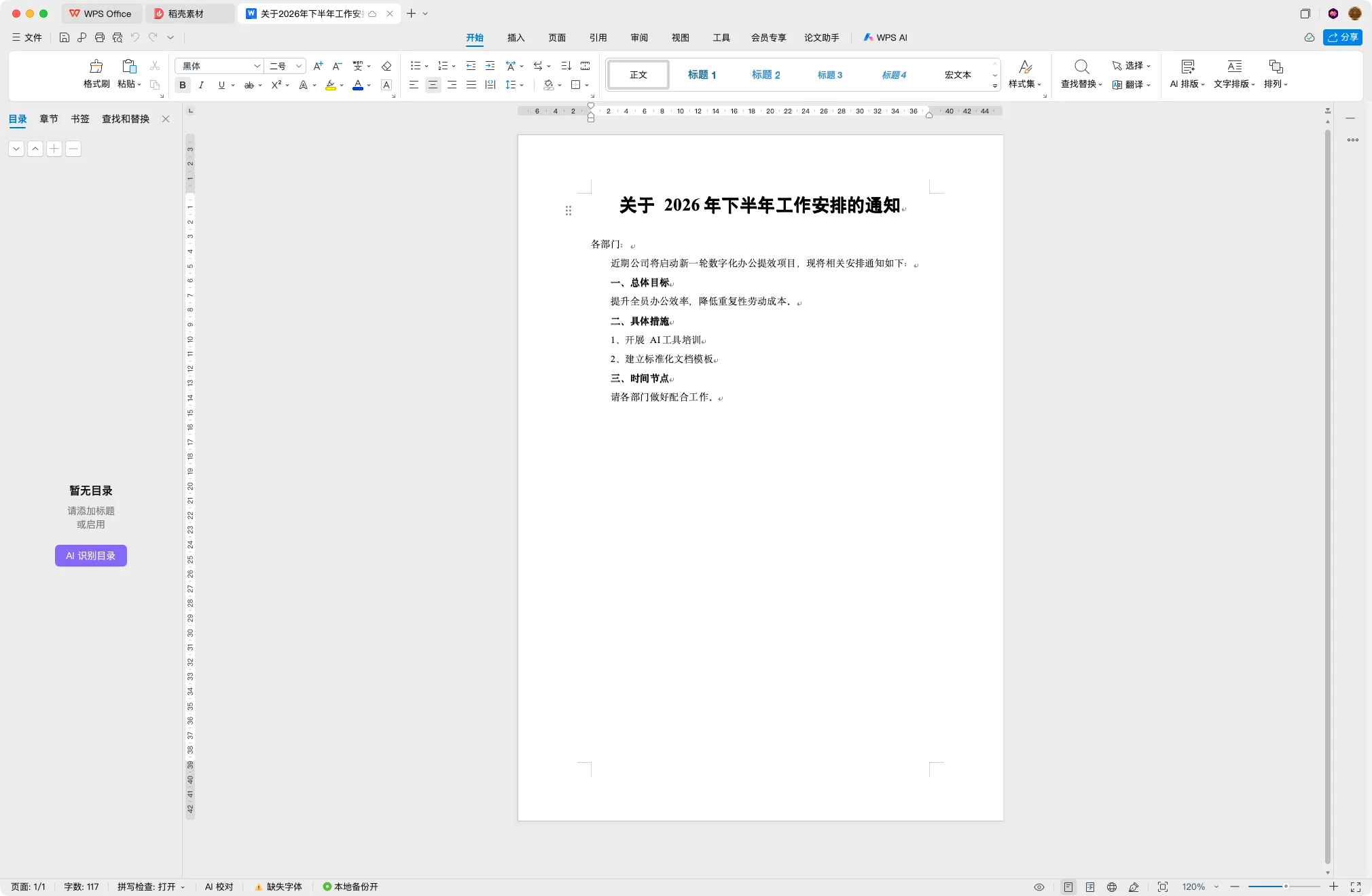This screenshot has width=1372, height=896.
Task: Click the web layout globe icon
Action: [x=1112, y=887]
